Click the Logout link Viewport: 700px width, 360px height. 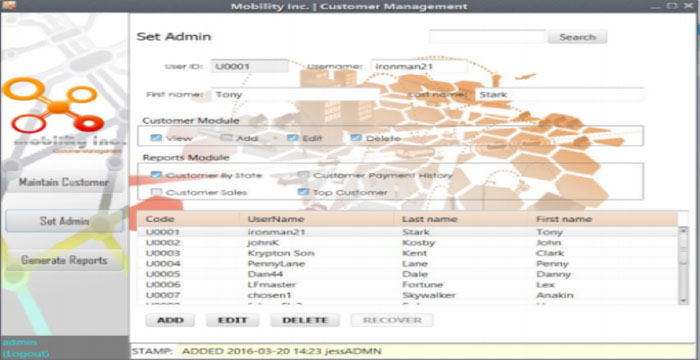pyautogui.click(x=25, y=354)
